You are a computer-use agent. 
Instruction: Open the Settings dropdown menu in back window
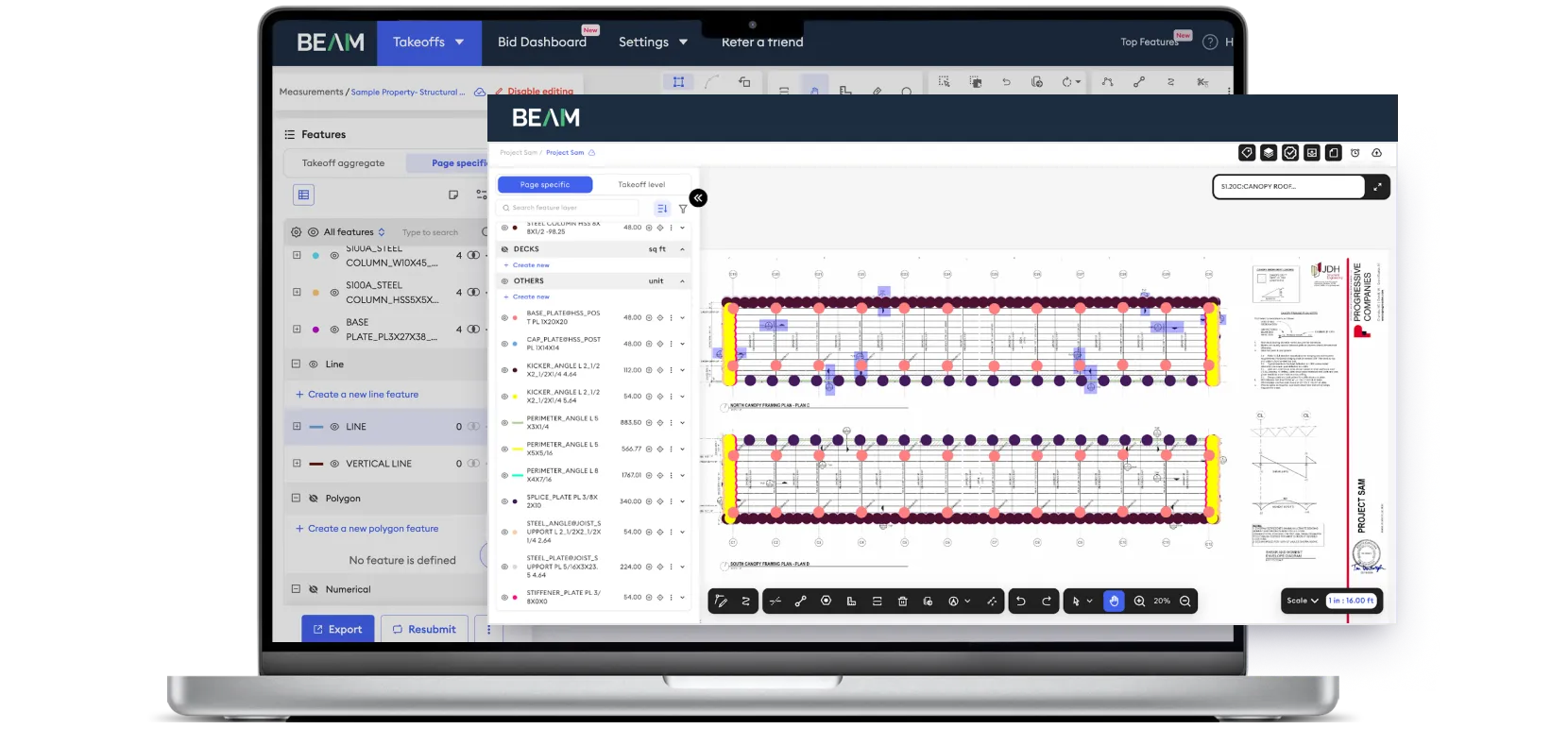653,42
